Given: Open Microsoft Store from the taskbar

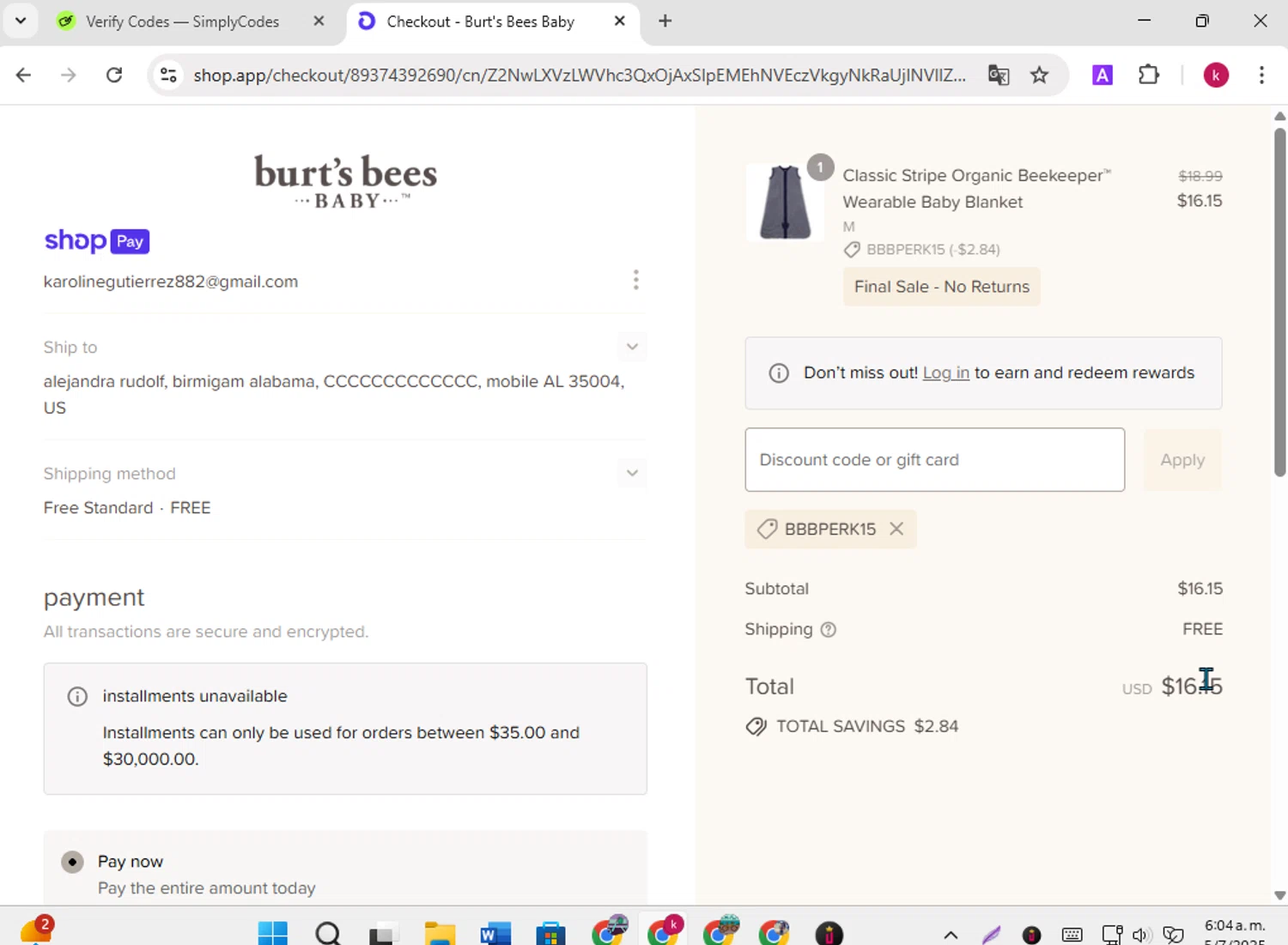Looking at the screenshot, I should [x=550, y=933].
